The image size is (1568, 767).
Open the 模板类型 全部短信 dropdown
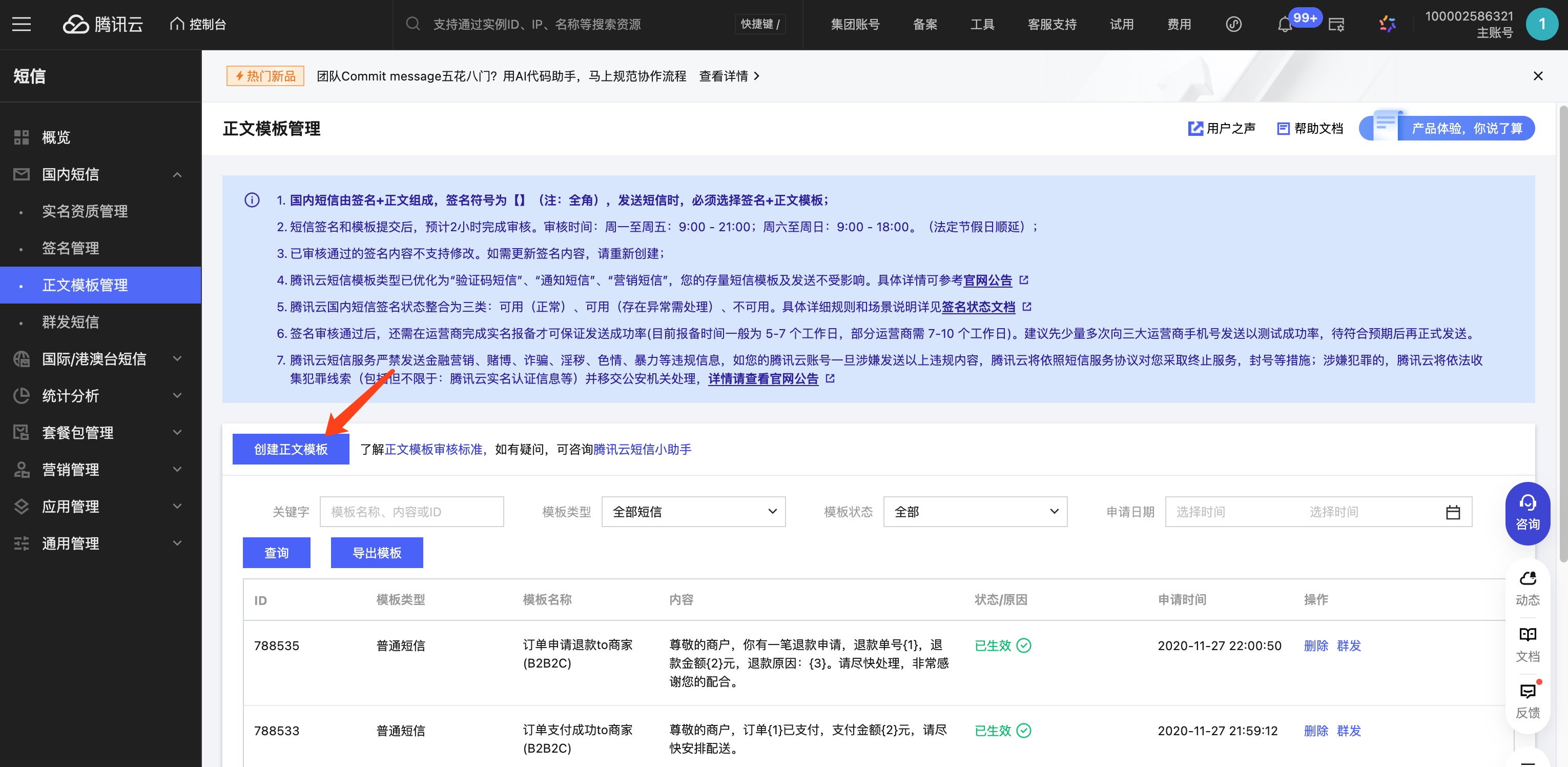[x=693, y=512]
